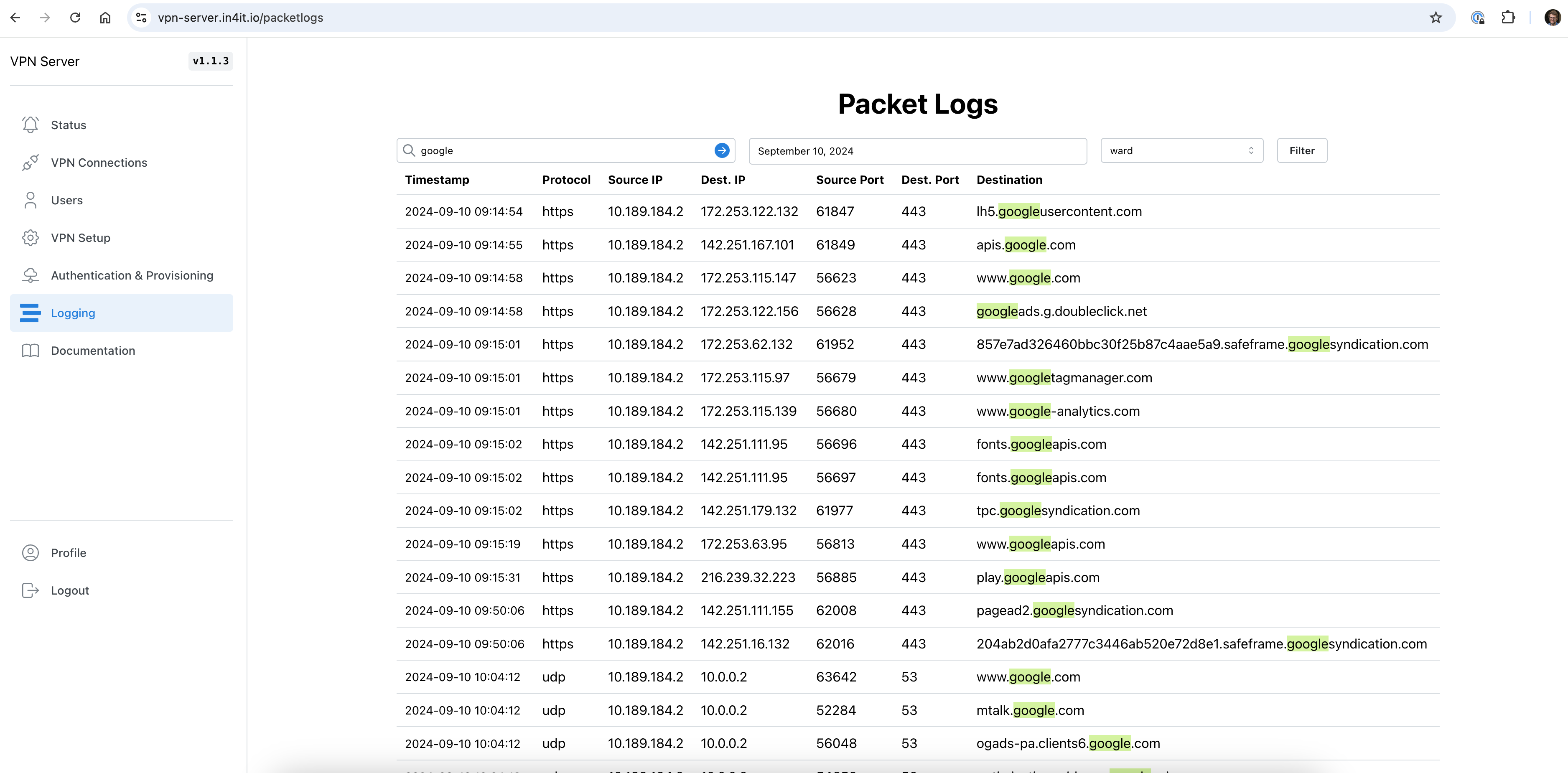This screenshot has width=1568, height=773.
Task: Switch to the Logging section
Action: coord(73,313)
